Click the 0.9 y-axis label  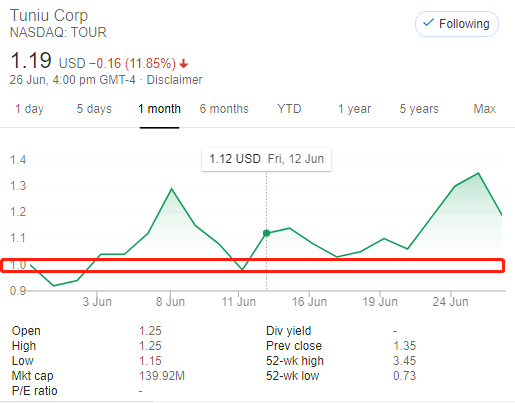18,291
